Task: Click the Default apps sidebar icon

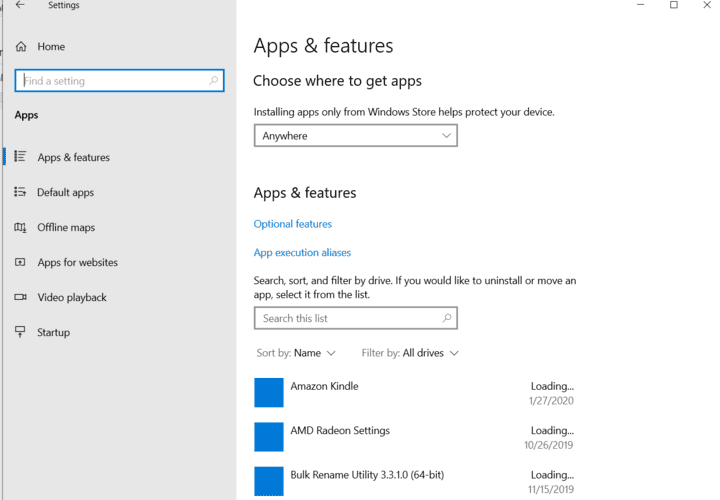Action: 20,192
